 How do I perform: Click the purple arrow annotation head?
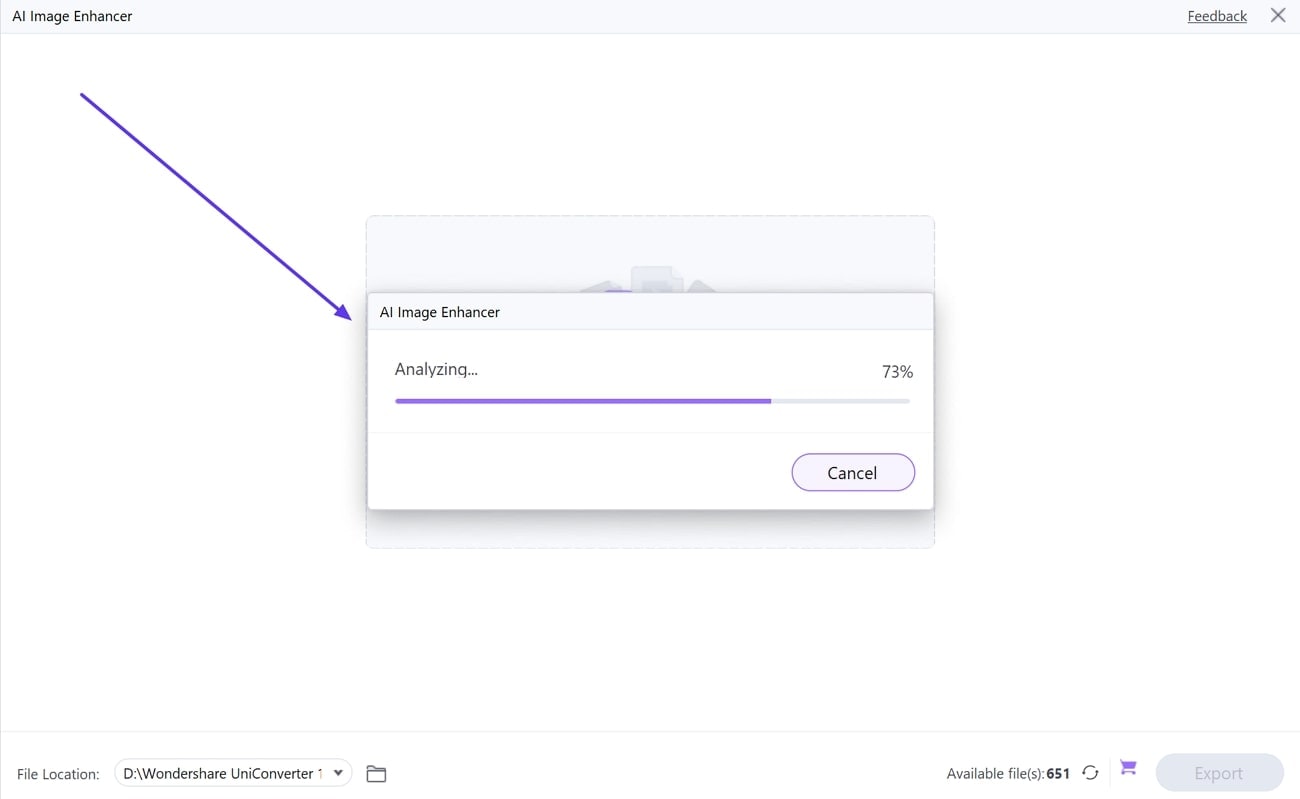tap(343, 312)
